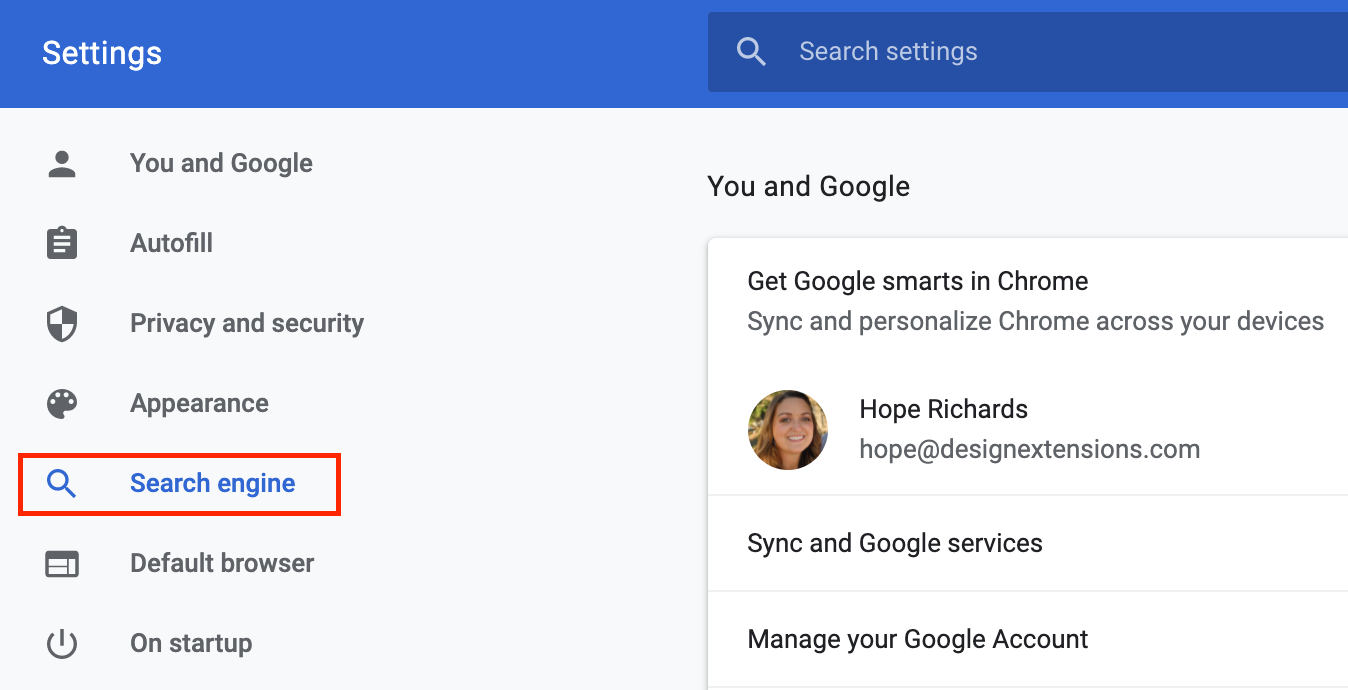Screen dimensions: 1348x690
Task: Click Get Google smarts in Chrome text
Action: 917,281
